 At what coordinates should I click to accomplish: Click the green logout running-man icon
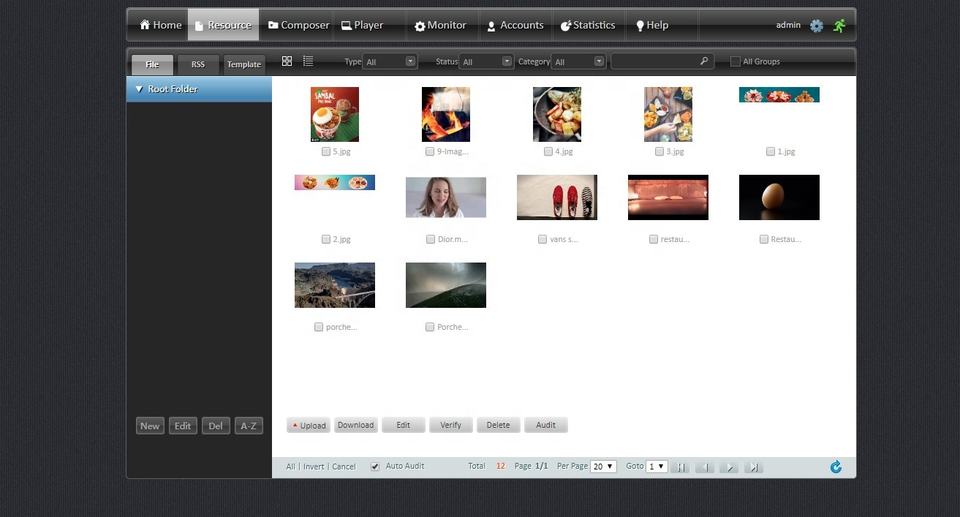(x=839, y=25)
